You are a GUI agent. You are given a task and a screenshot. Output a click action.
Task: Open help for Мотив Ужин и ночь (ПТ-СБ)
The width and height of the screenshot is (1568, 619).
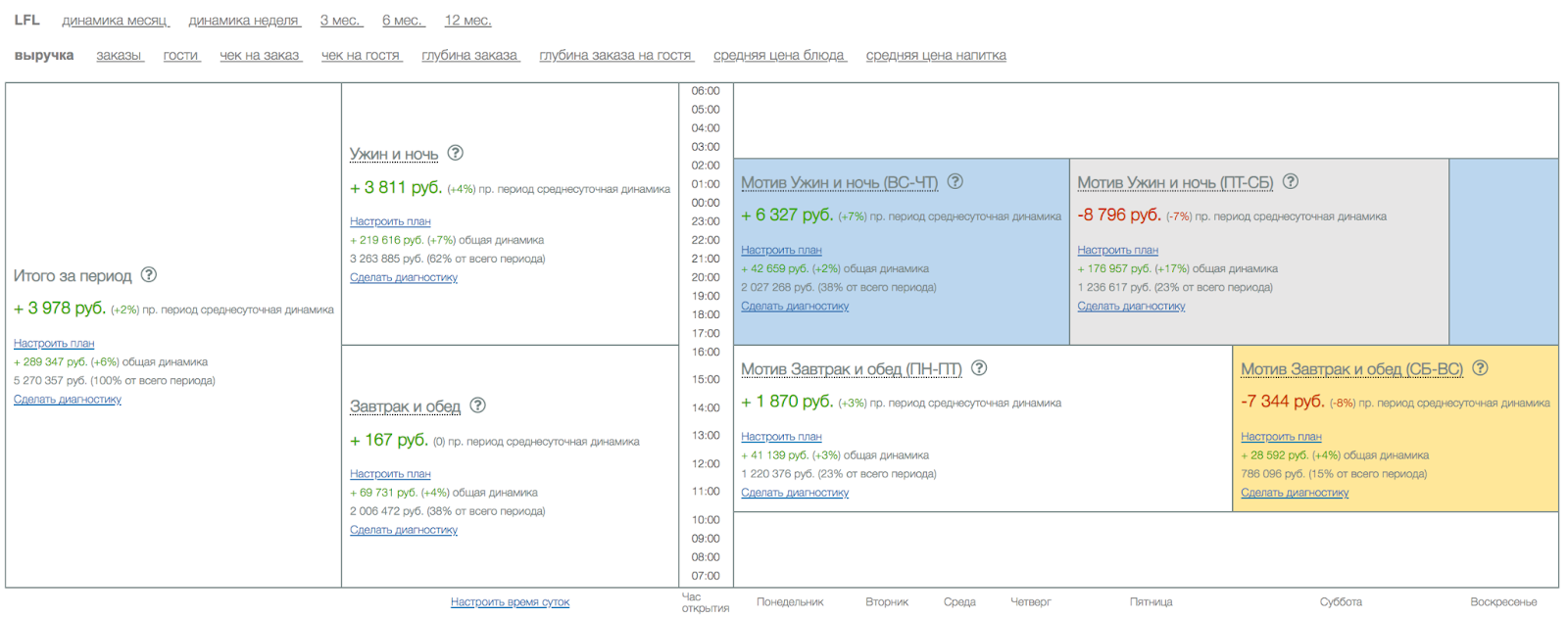tap(1291, 181)
